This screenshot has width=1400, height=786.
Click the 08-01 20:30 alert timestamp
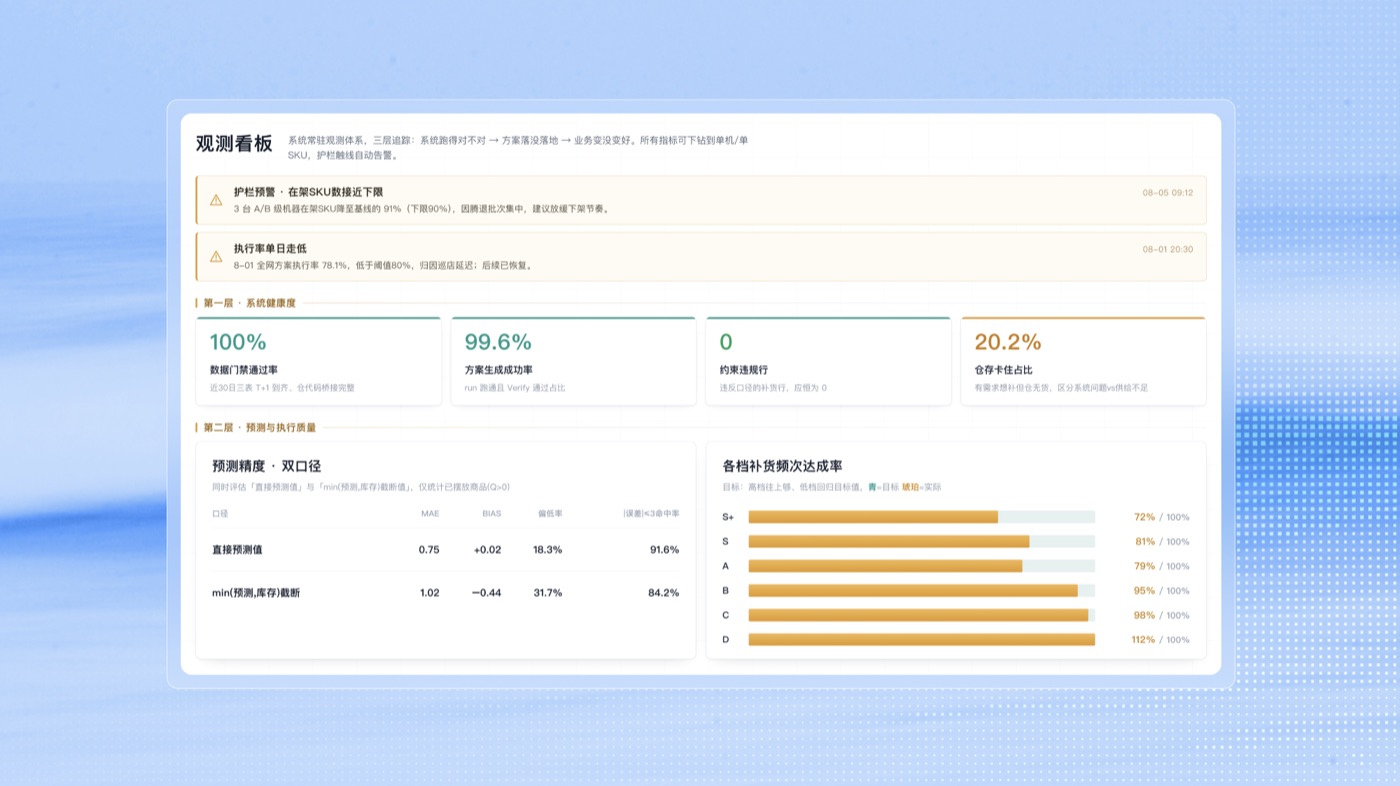coord(1167,249)
